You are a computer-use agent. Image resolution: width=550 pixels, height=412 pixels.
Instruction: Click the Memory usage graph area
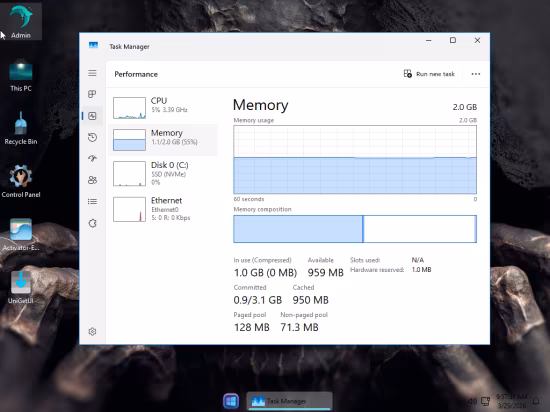355,160
